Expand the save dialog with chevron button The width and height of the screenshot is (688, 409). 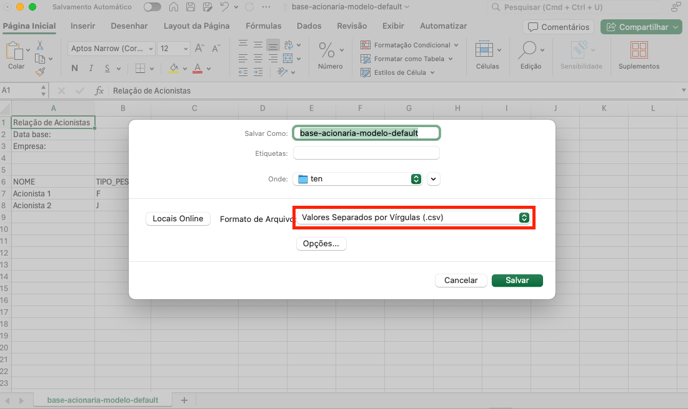(x=433, y=179)
